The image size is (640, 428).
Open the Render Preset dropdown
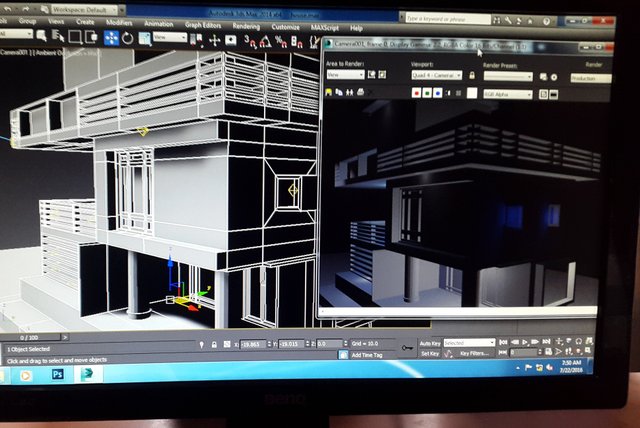click(508, 76)
